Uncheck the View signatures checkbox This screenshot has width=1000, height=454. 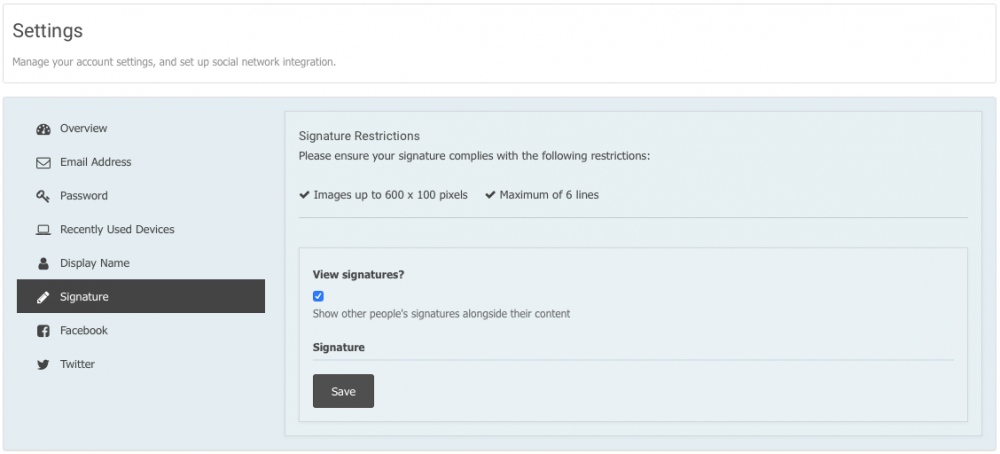coord(318,296)
